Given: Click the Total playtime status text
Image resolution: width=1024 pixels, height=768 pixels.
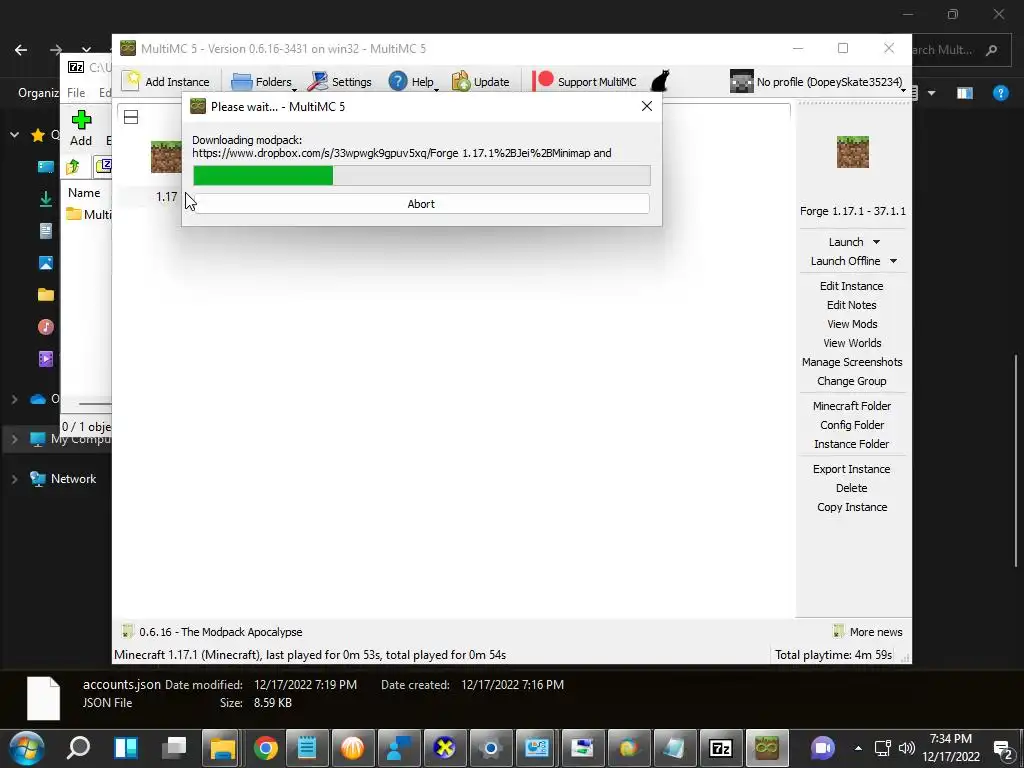Looking at the screenshot, I should coord(833,654).
